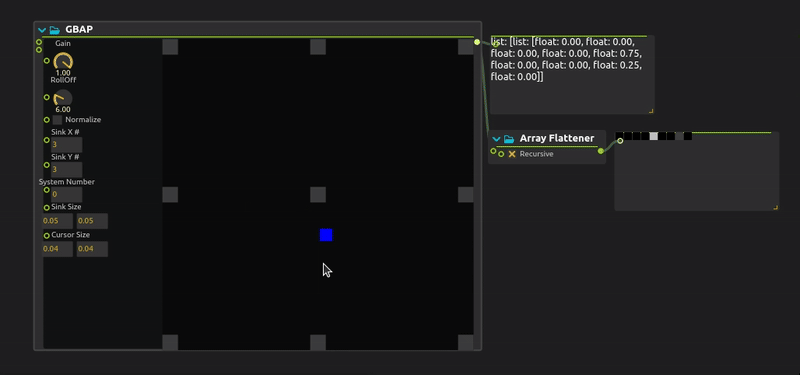The image size is (800, 375).
Task: Collapse the GBAP node chevron
Action: pyautogui.click(x=42, y=30)
